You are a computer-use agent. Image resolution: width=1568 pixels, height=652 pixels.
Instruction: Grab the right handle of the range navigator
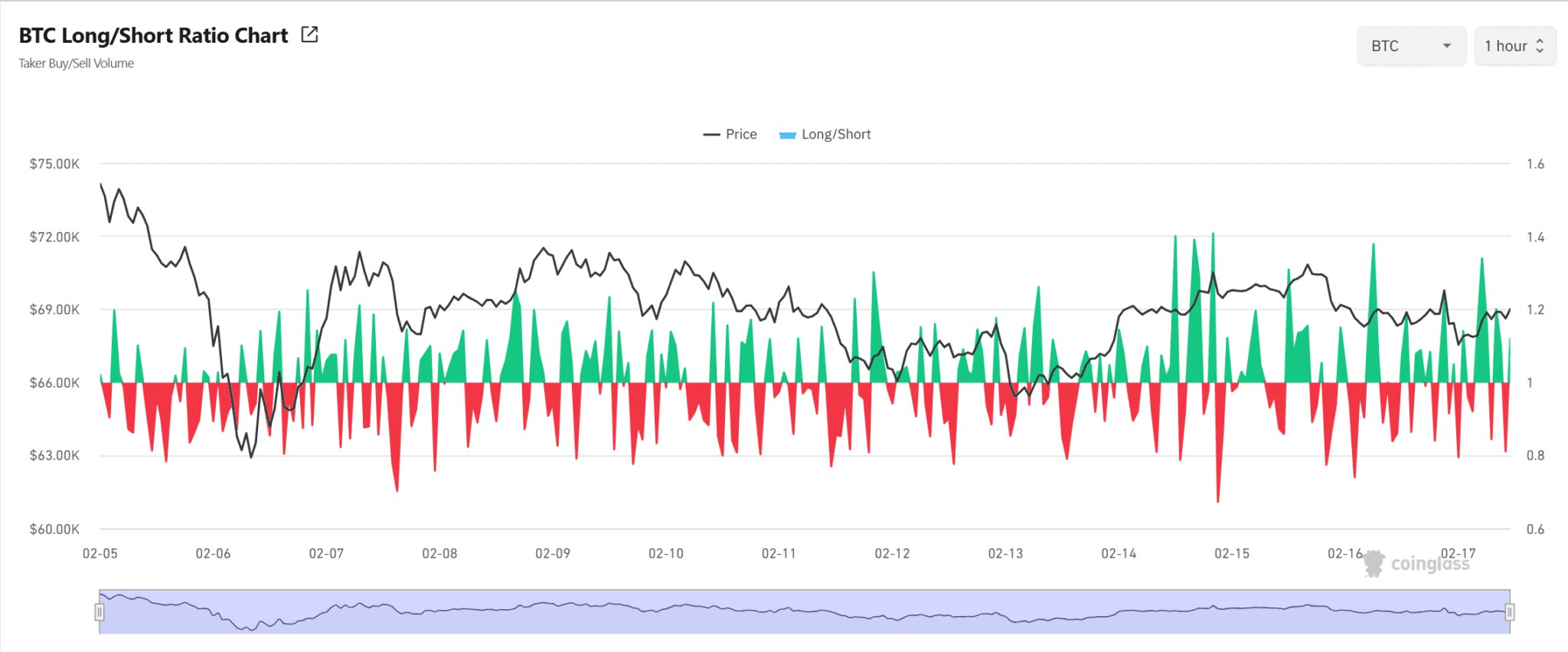click(x=1509, y=611)
